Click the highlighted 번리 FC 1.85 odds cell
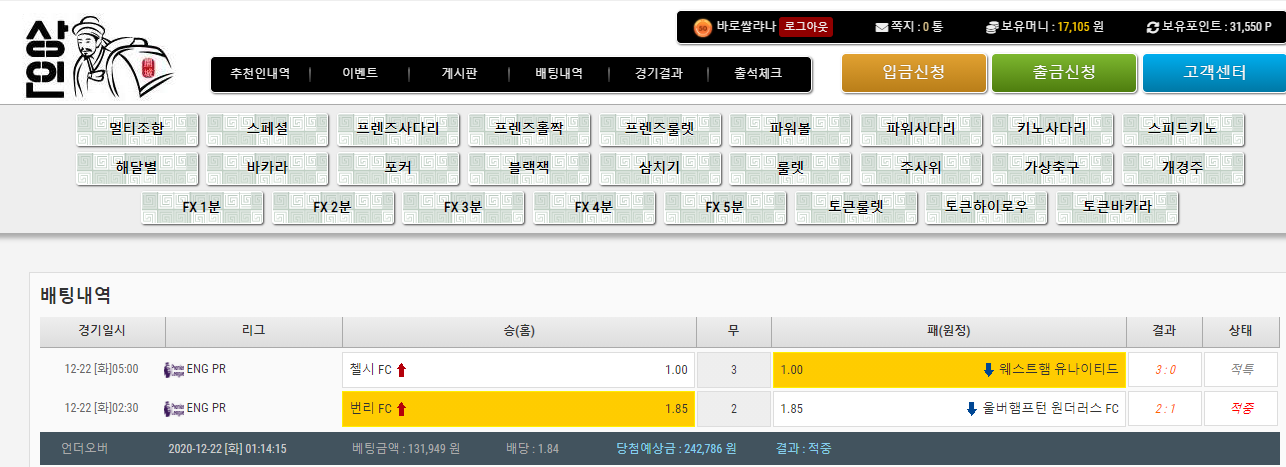The width and height of the screenshot is (1286, 467). pos(518,408)
